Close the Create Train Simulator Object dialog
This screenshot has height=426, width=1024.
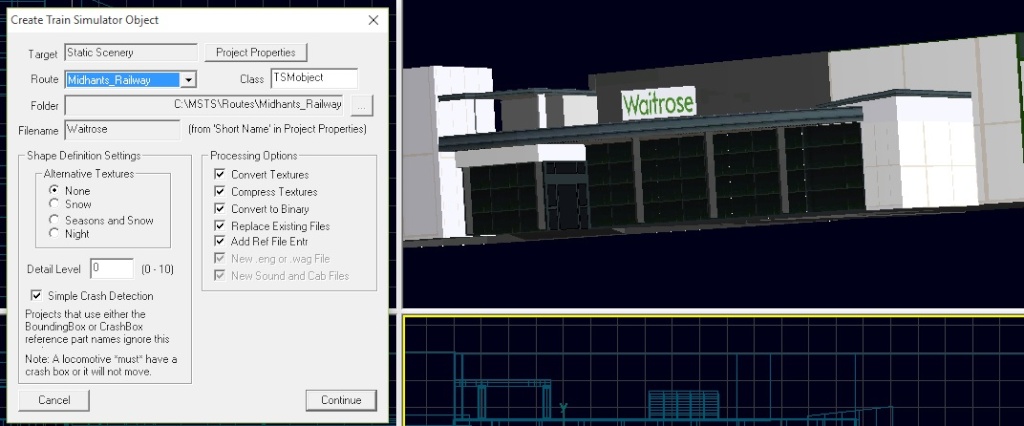374,20
